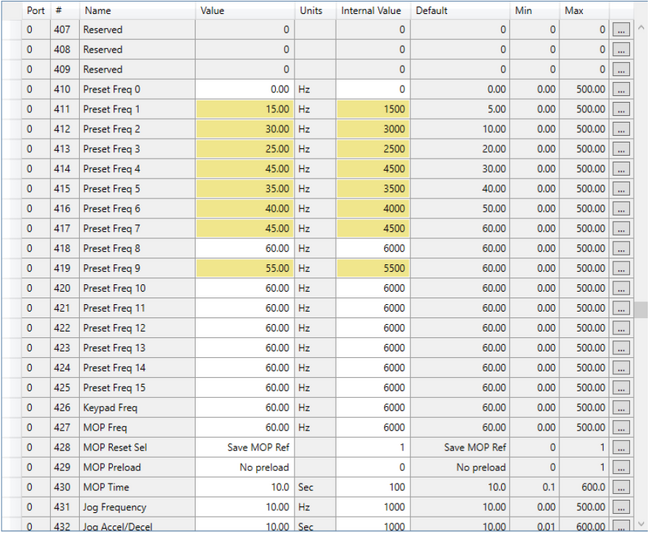The height and width of the screenshot is (533, 650).
Task: Open the ellipsis button for MOP Time
Action: [621, 487]
